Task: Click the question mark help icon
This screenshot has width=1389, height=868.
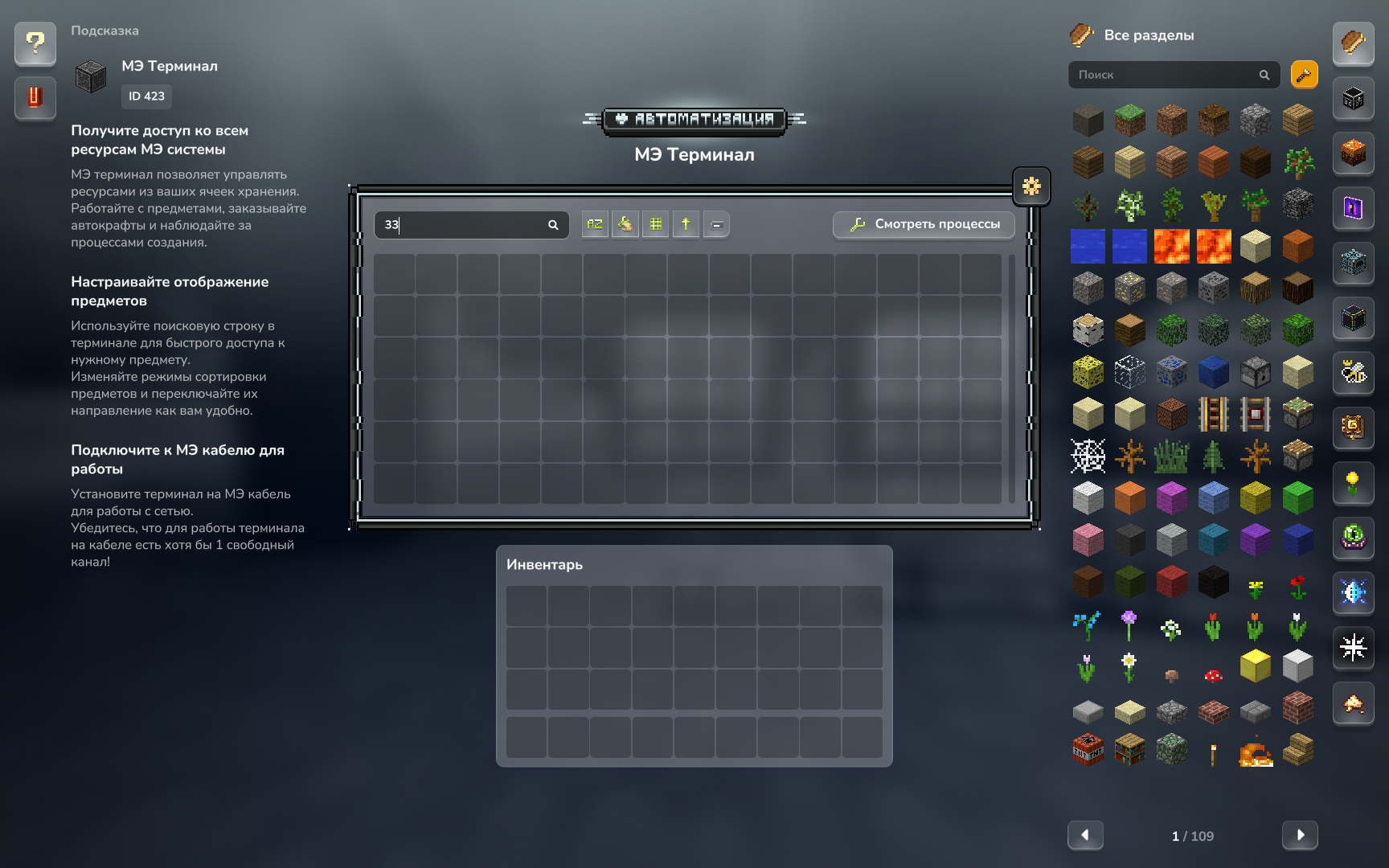Action: (x=35, y=43)
